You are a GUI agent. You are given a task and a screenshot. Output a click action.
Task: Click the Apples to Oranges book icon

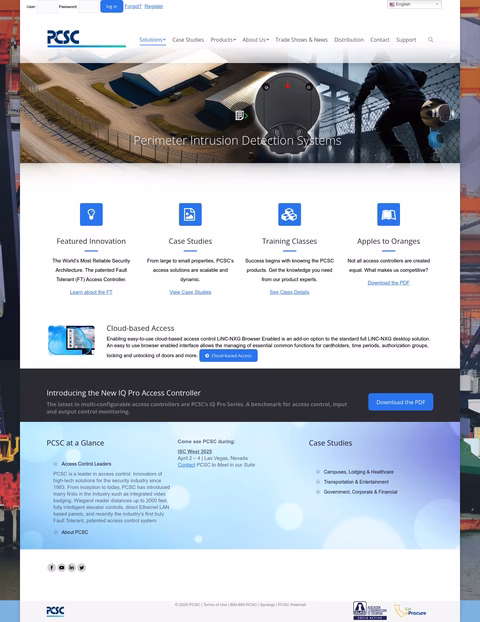(388, 214)
